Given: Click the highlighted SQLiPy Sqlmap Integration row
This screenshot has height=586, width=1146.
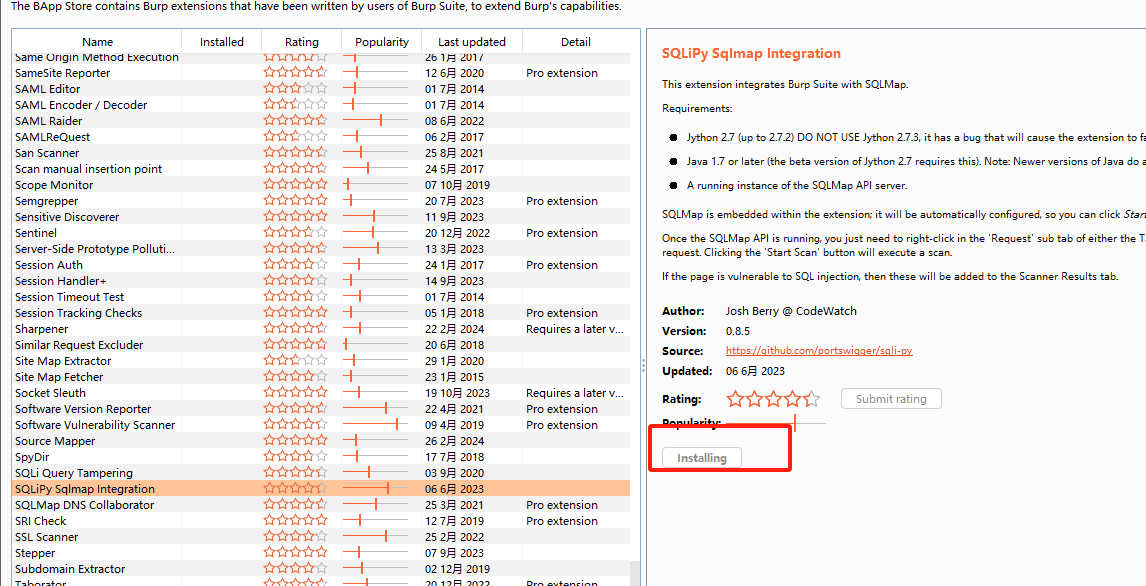Looking at the screenshot, I should coord(322,489).
